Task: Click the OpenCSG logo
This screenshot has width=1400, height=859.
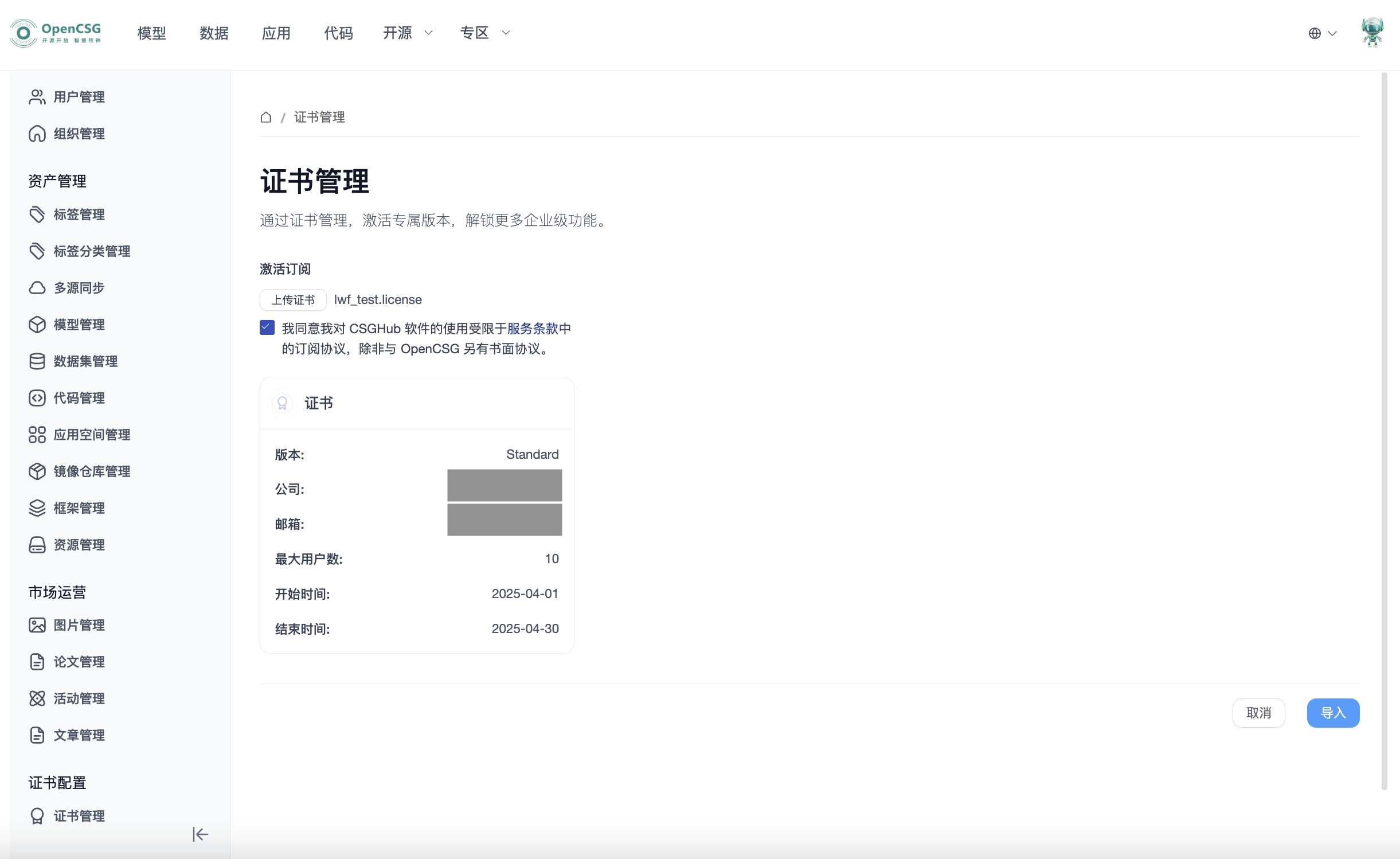Action: pos(56,33)
